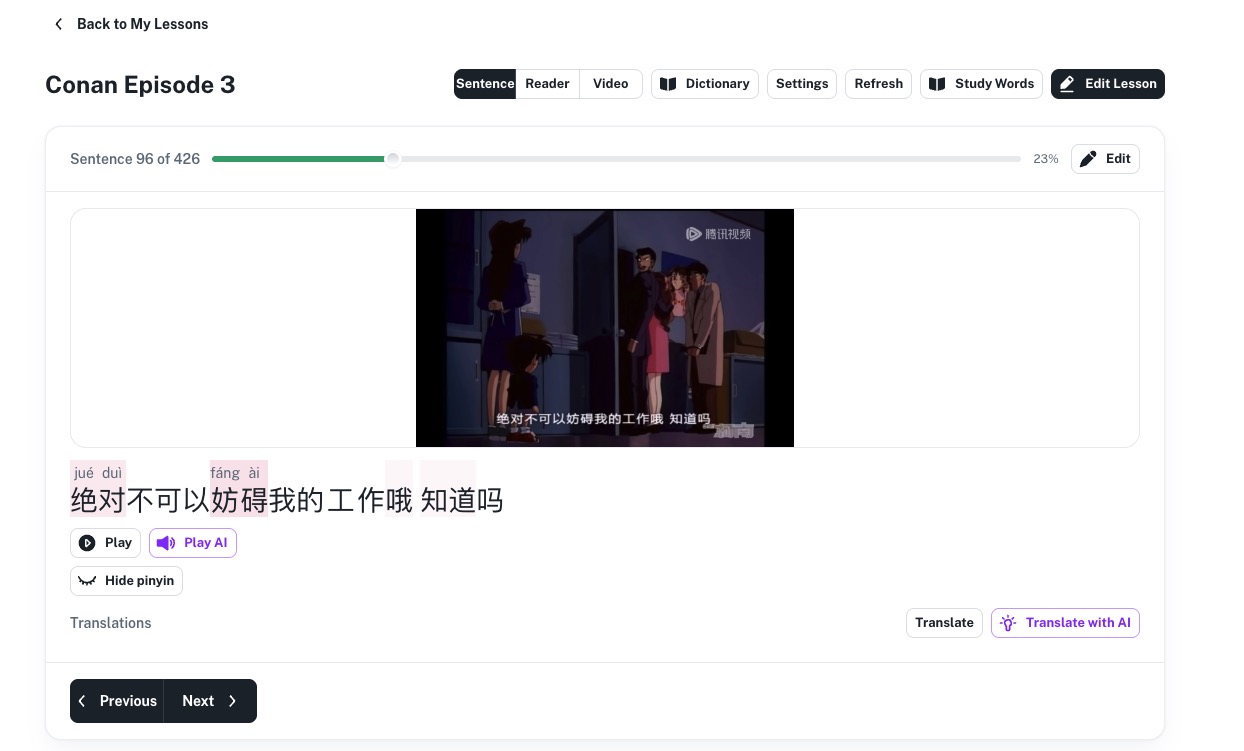Click the sentence progress slider handle

coord(393,159)
